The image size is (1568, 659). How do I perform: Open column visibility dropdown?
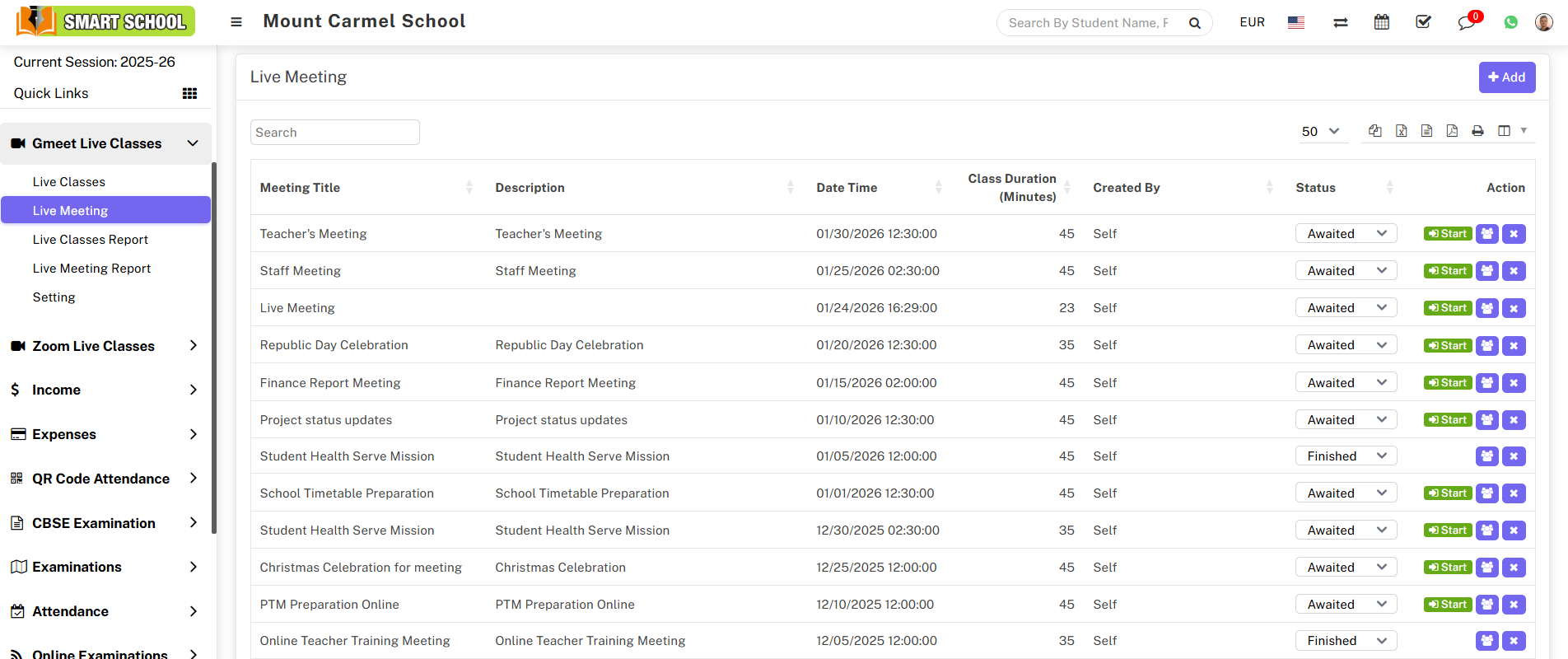(1511, 131)
